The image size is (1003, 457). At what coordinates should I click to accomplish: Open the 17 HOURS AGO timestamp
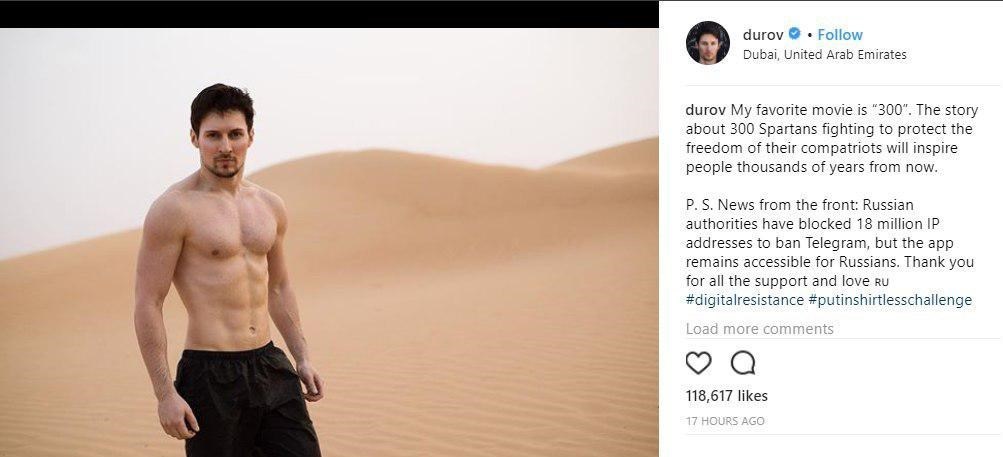coord(725,421)
